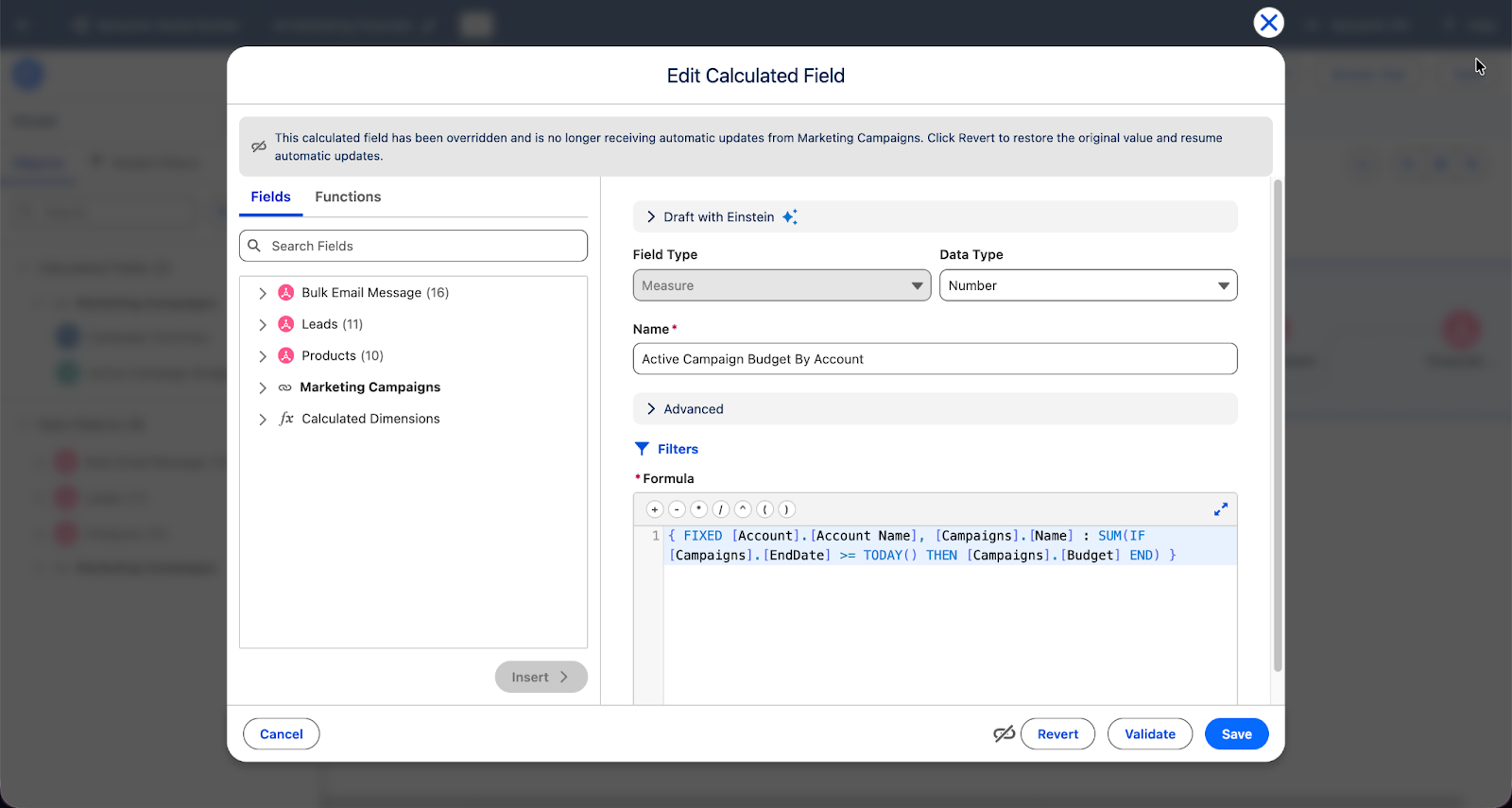Click the Products object icon
This screenshot has width=1512, height=808.
[x=286, y=355]
